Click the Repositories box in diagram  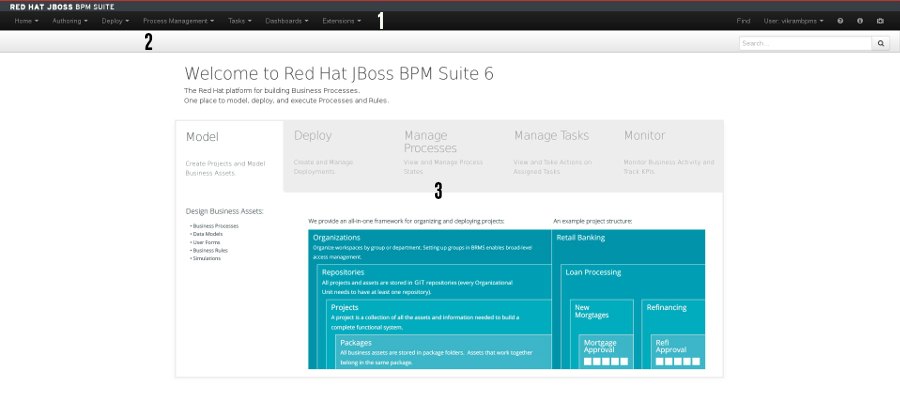[x=434, y=281]
